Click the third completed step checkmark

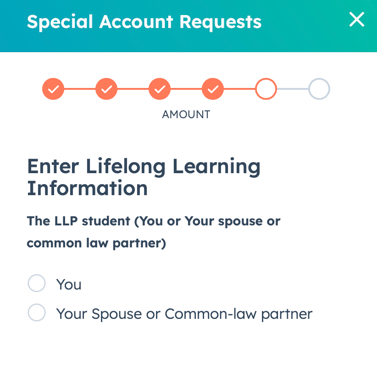coord(160,89)
